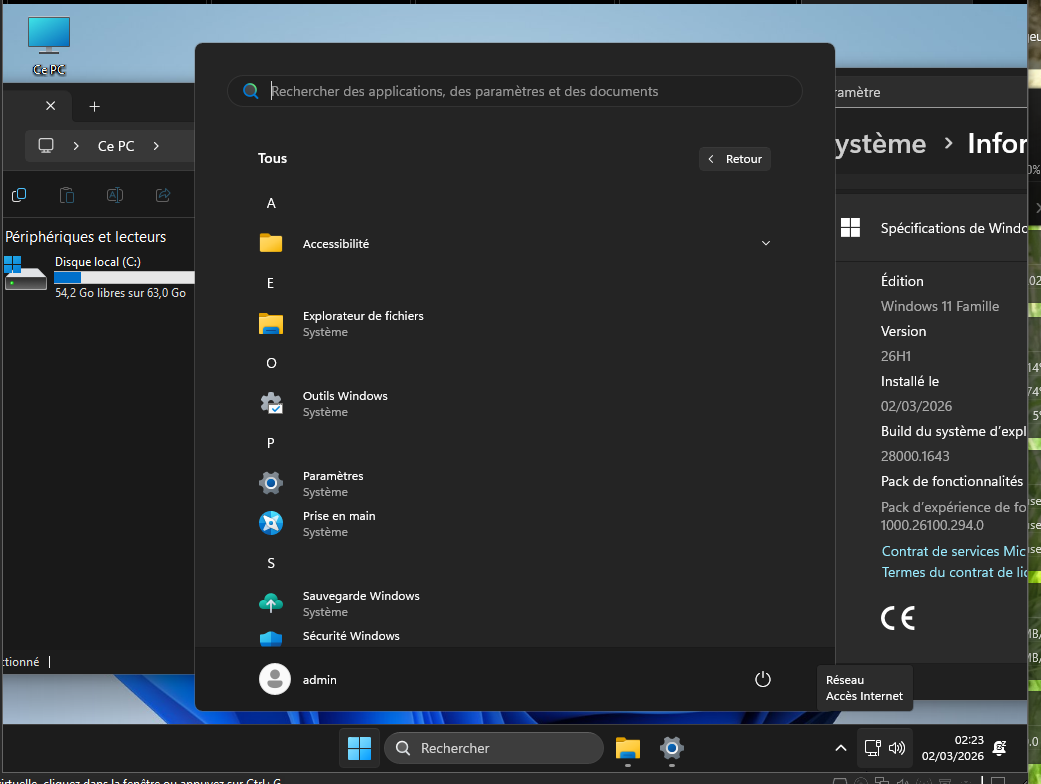Click the 1000.26100.294.0 pack version
Image resolution: width=1041 pixels, height=784 pixels.
[x=932, y=525]
